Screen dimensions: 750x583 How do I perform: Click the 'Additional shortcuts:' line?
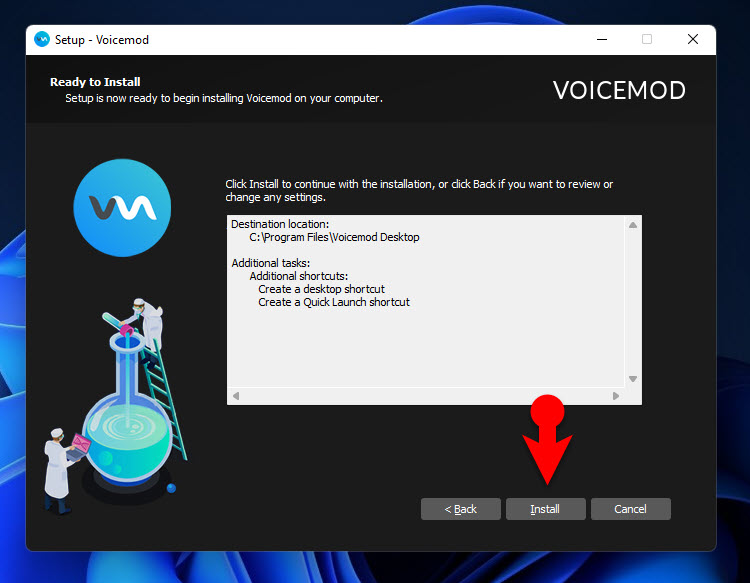point(298,276)
